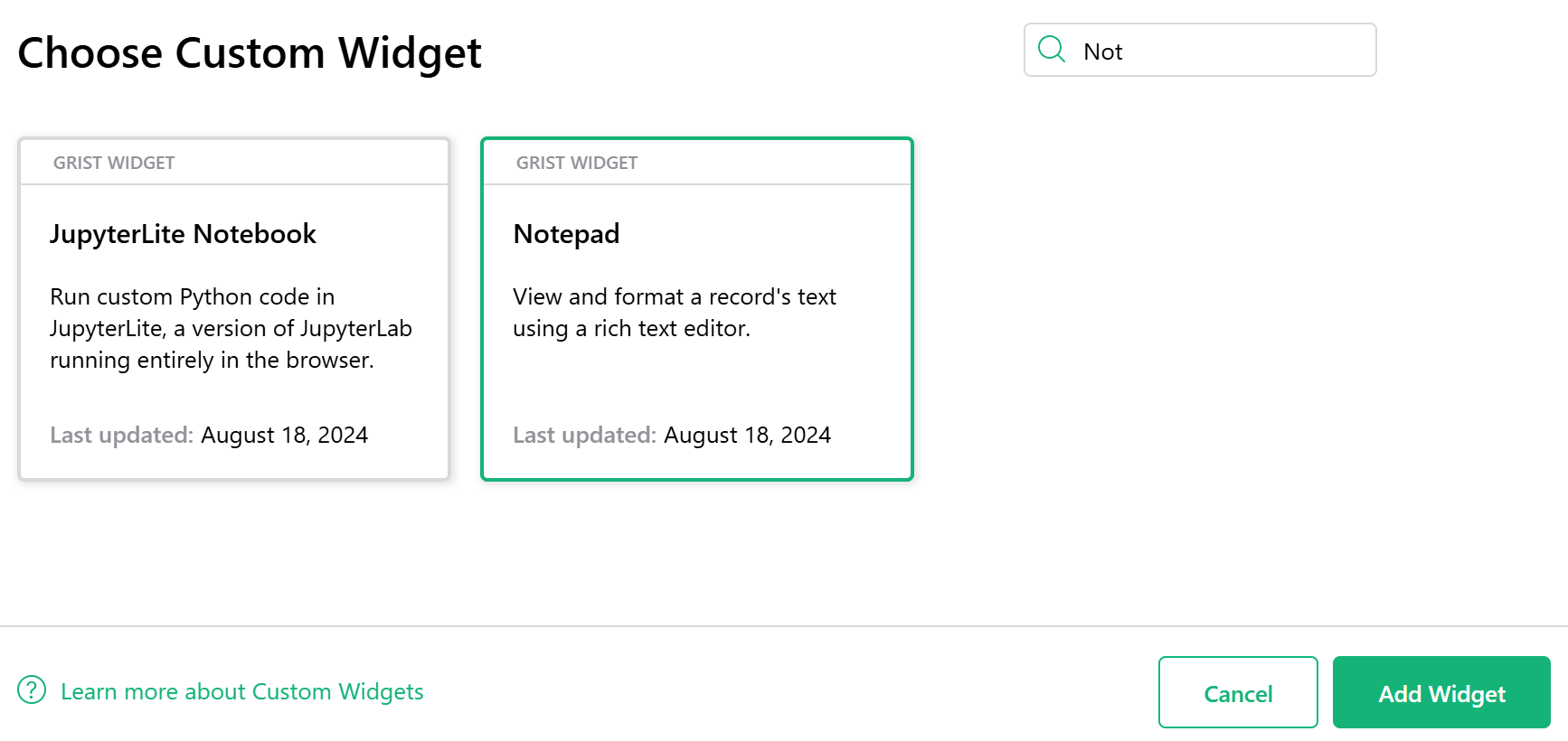Click the Notepad widget title
Screen dimensions: 1568x741
(x=566, y=234)
